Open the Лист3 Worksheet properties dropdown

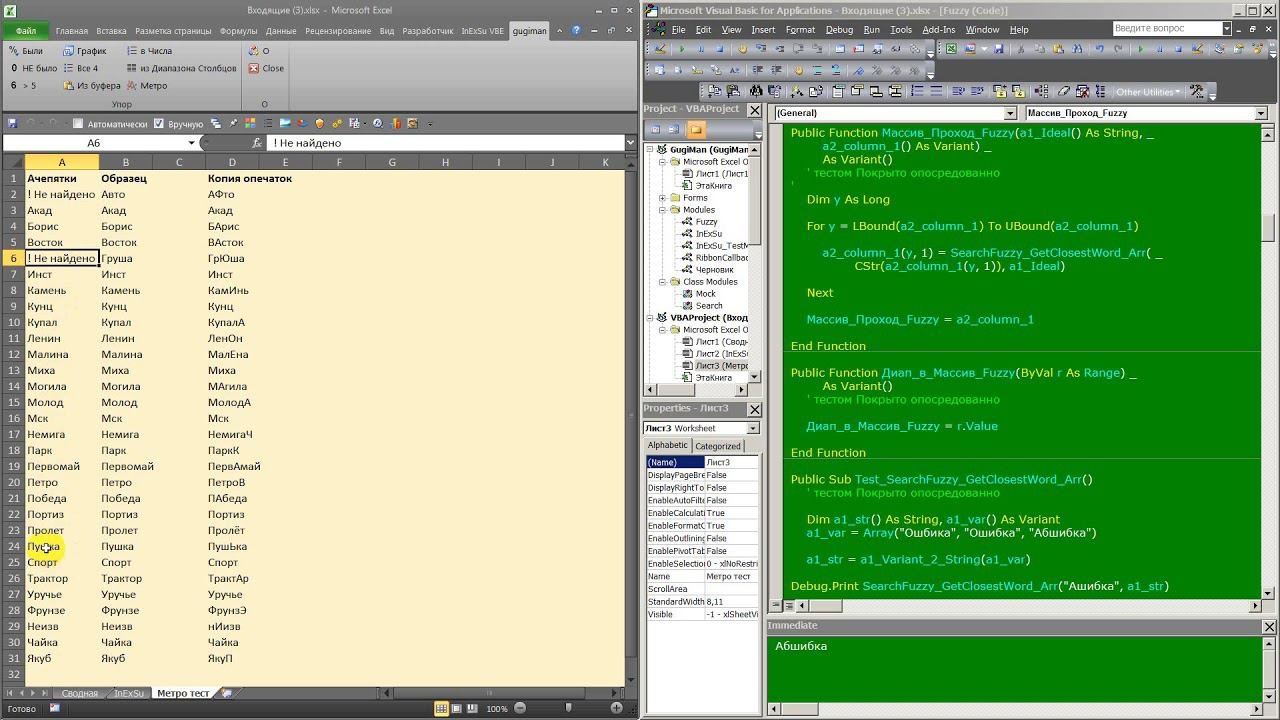753,428
